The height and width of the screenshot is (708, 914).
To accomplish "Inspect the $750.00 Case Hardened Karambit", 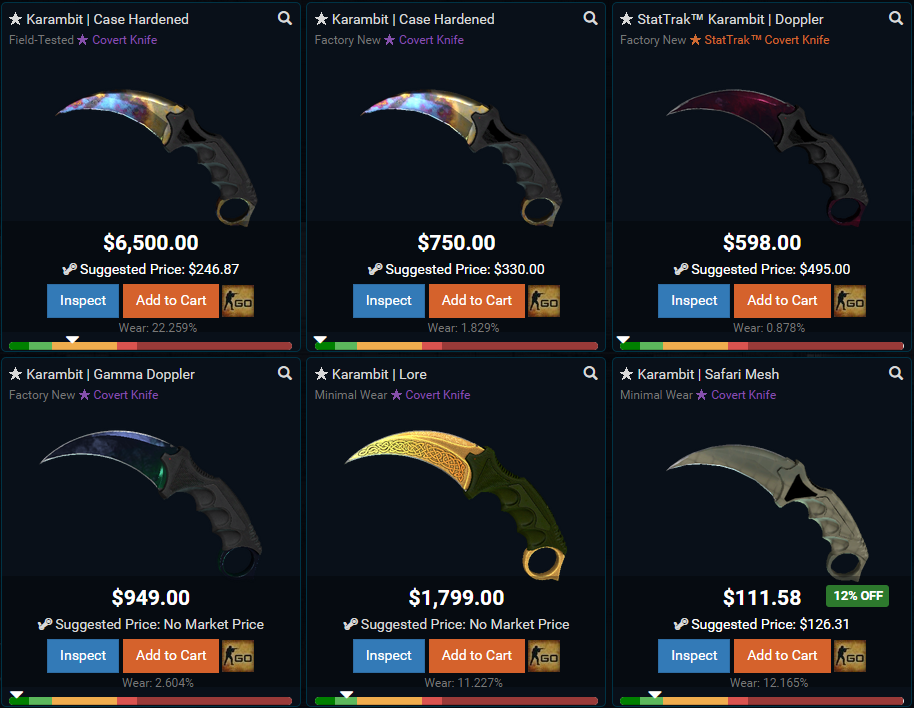I will (x=389, y=301).
